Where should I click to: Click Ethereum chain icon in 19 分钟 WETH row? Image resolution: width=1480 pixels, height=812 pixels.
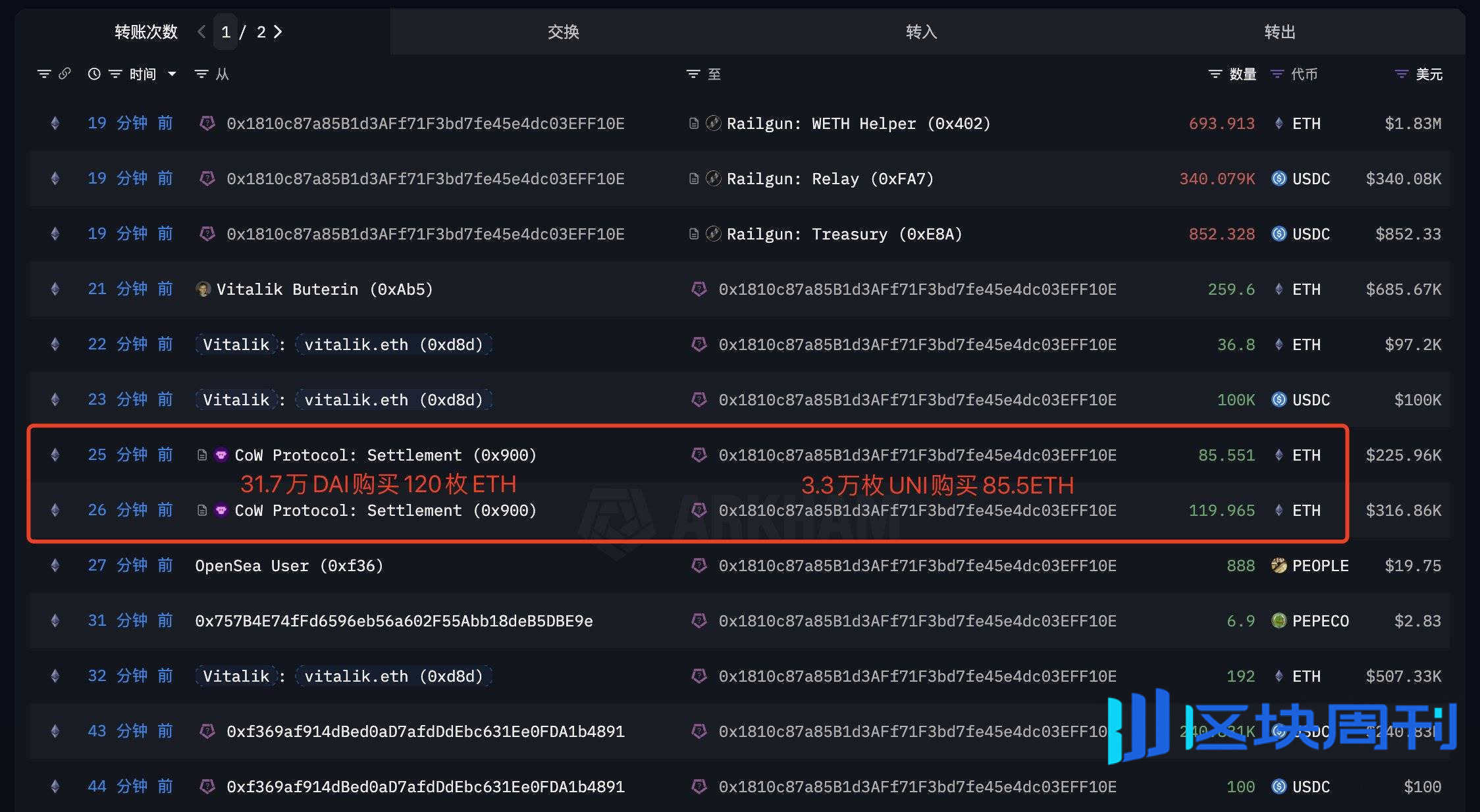pos(55,124)
